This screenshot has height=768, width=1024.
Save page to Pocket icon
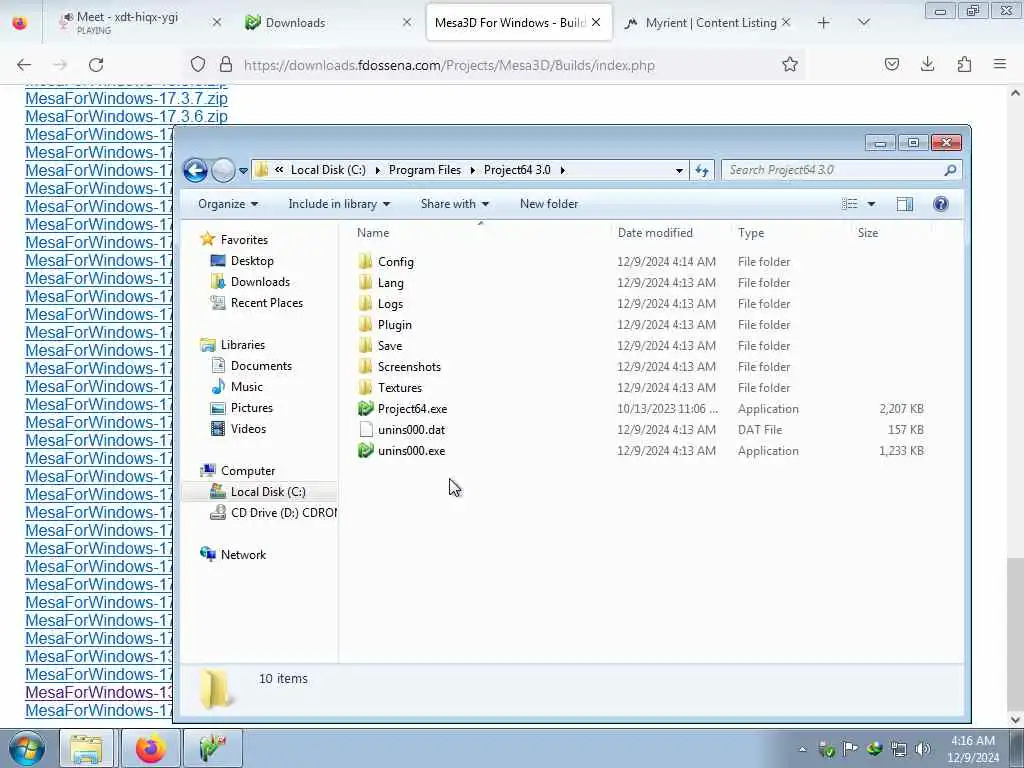coord(891,64)
